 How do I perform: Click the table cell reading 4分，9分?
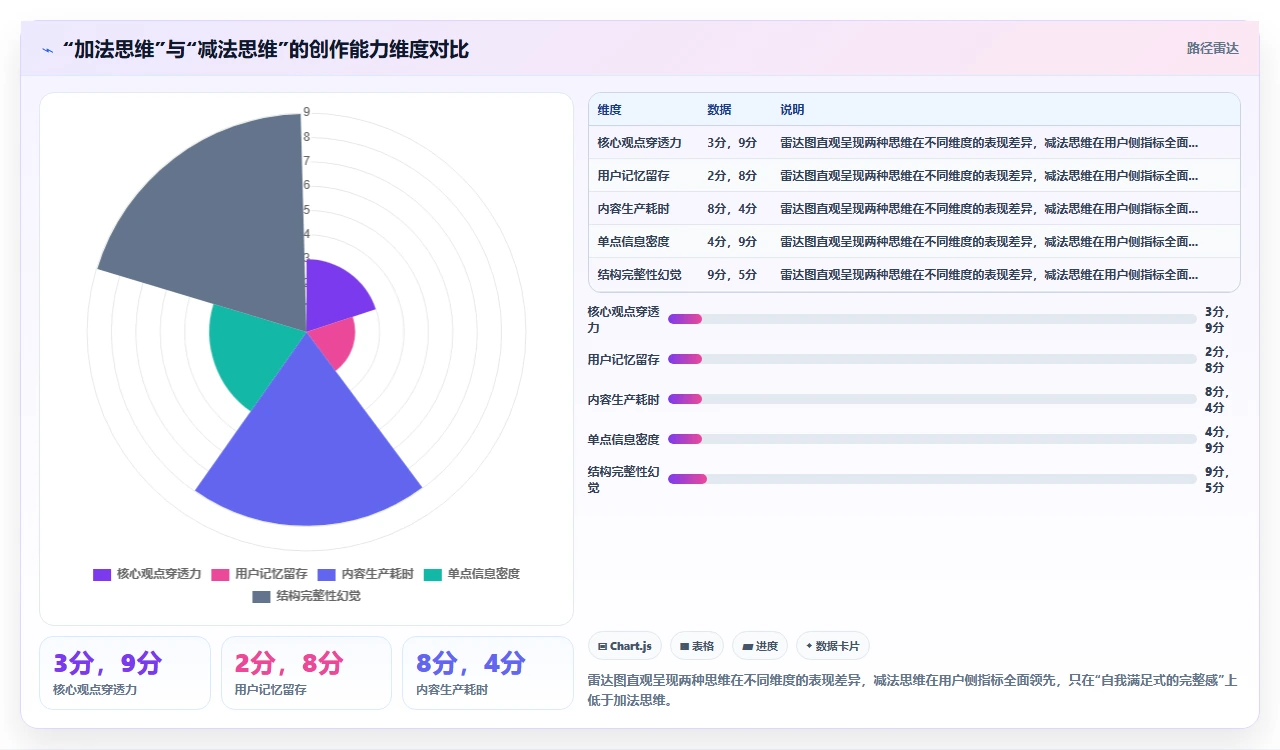click(x=732, y=242)
